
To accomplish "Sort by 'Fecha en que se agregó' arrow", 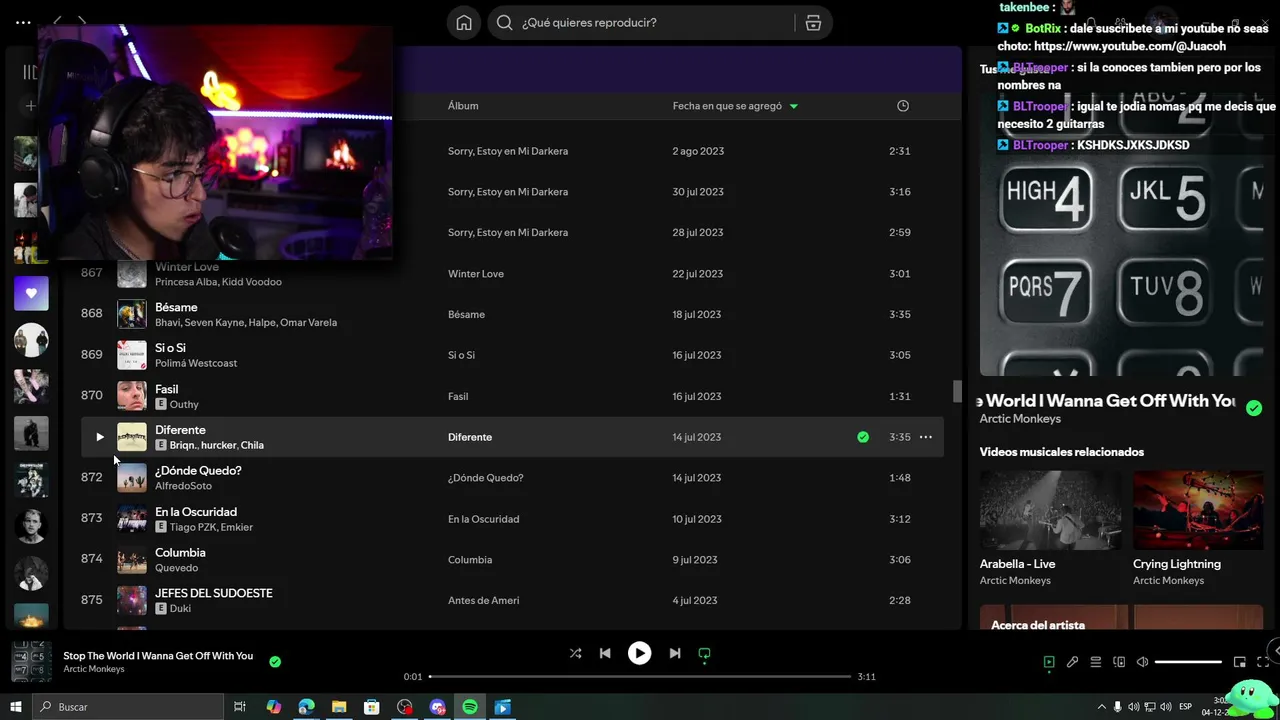I will tap(794, 106).
